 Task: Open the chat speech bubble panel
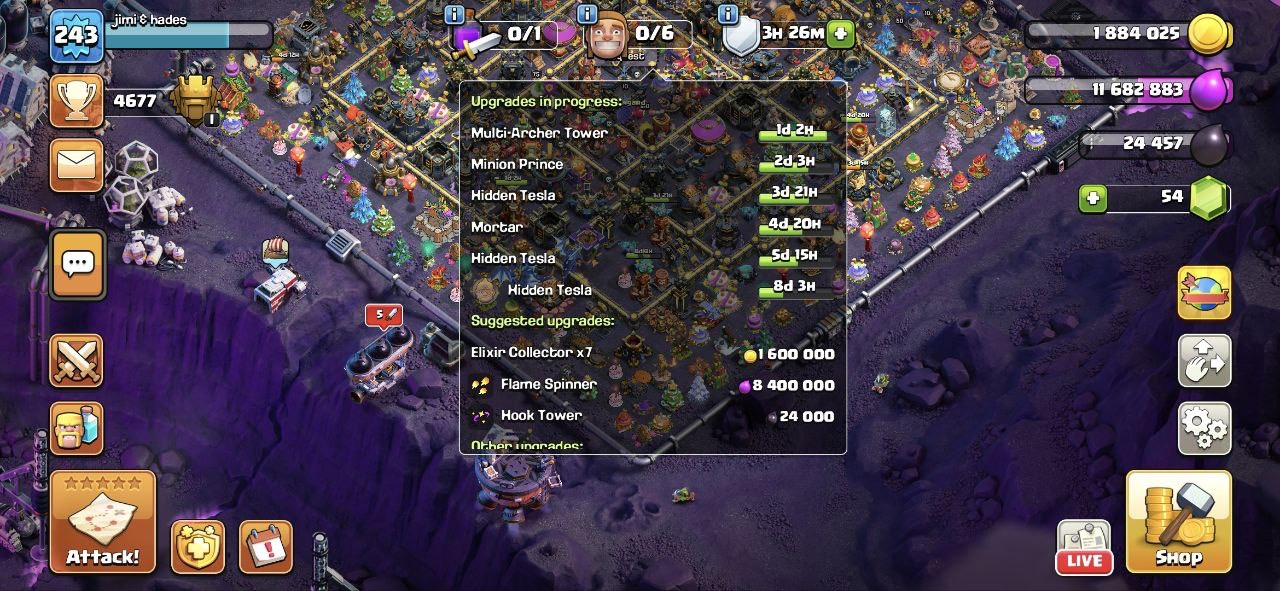77,265
